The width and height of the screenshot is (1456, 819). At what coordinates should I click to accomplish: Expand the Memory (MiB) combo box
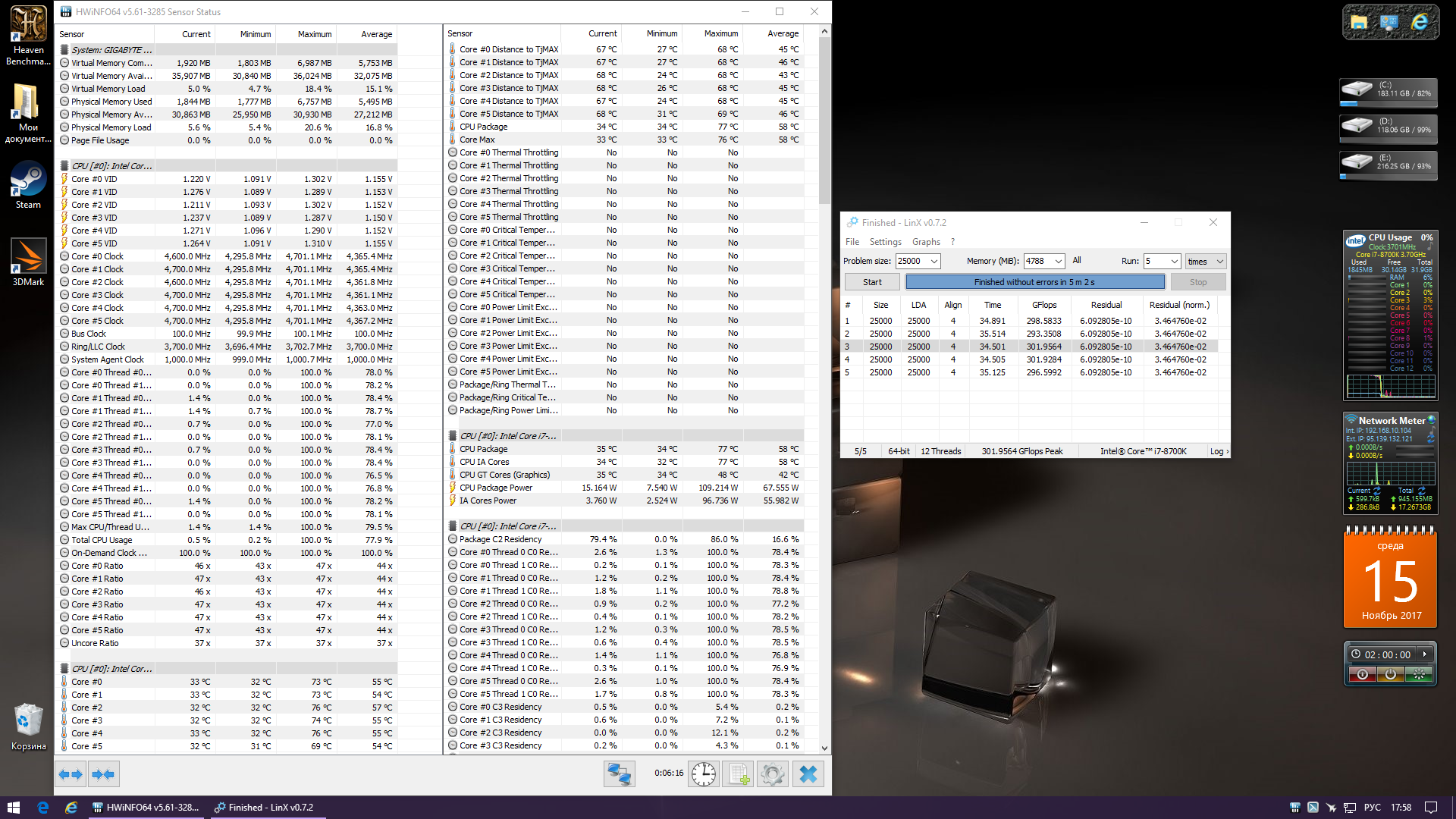pyautogui.click(x=1059, y=261)
